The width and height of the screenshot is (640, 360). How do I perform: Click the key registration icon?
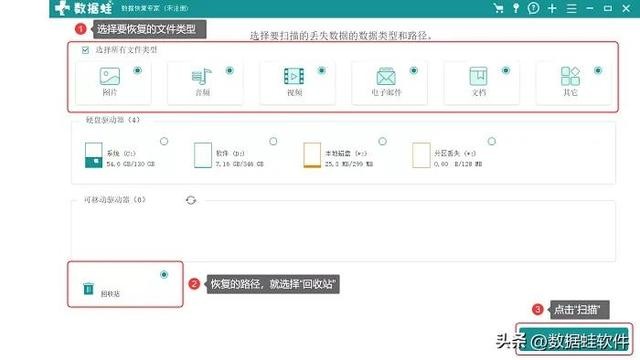[x=516, y=8]
